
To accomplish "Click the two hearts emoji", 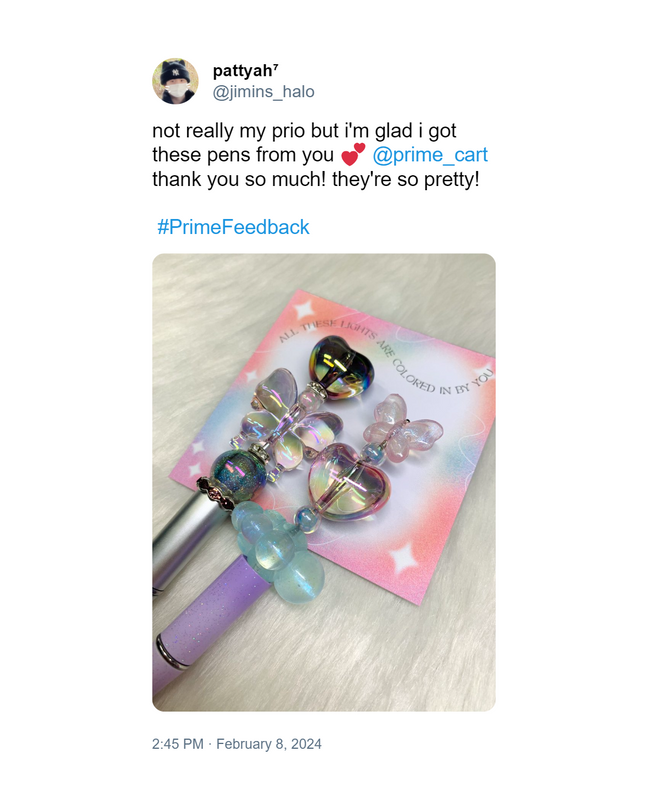I will (353, 154).
